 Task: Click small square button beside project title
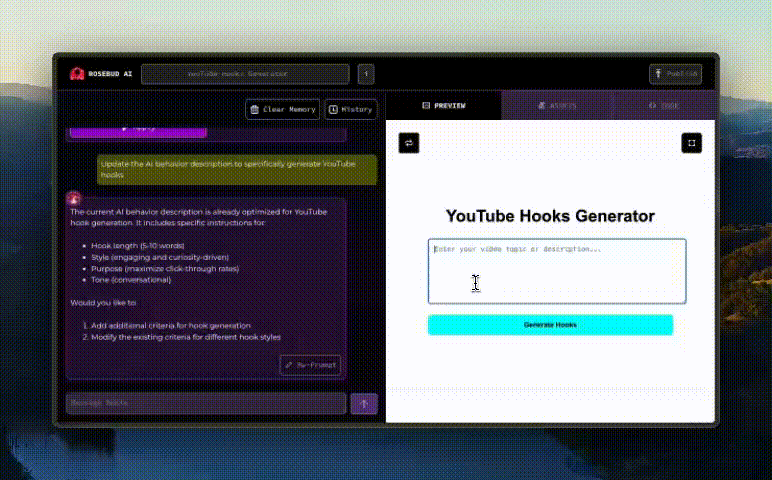[x=365, y=74]
